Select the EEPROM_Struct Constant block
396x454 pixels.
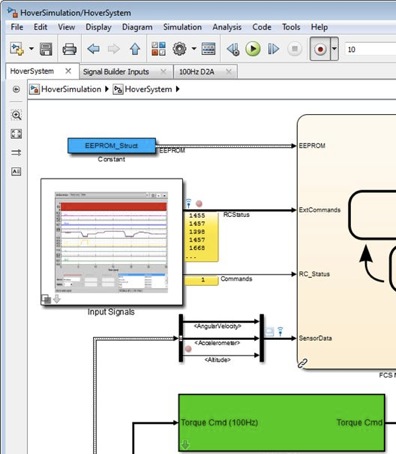point(112,146)
